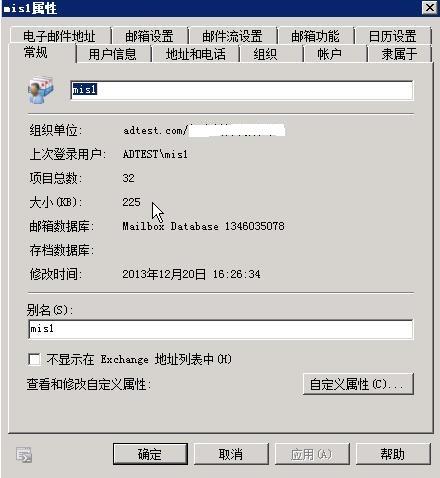
Task: Open the 帐户 tab
Action: point(329,54)
